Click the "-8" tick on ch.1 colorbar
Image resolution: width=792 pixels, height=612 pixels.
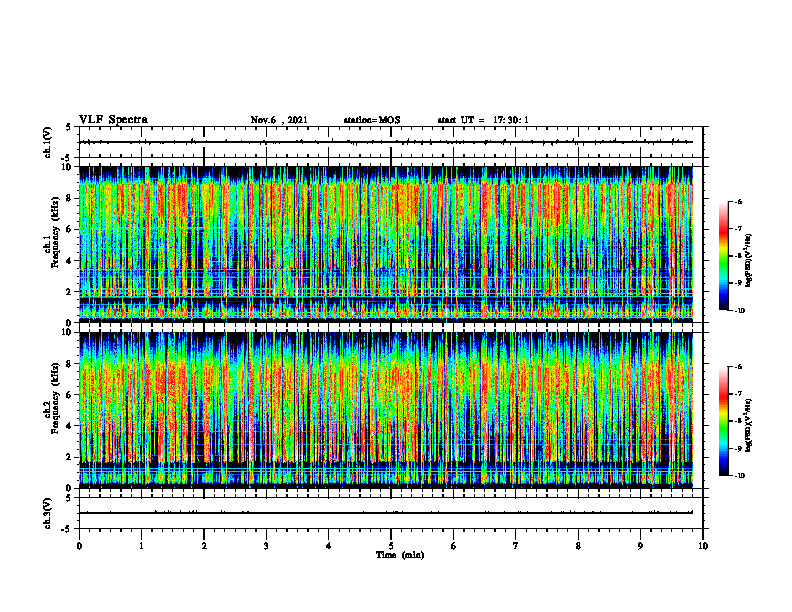pos(738,256)
